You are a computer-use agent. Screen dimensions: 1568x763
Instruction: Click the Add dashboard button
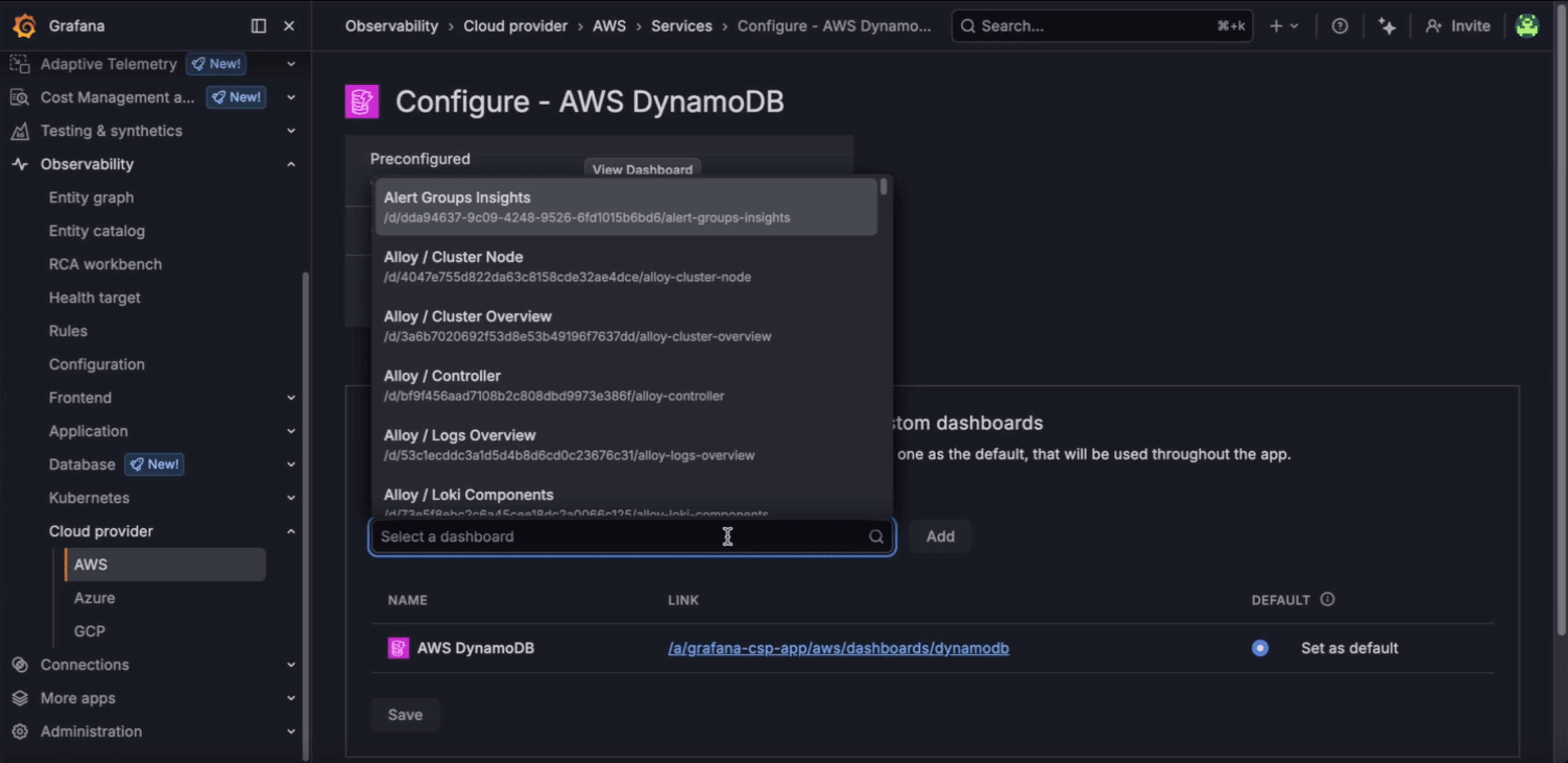940,536
